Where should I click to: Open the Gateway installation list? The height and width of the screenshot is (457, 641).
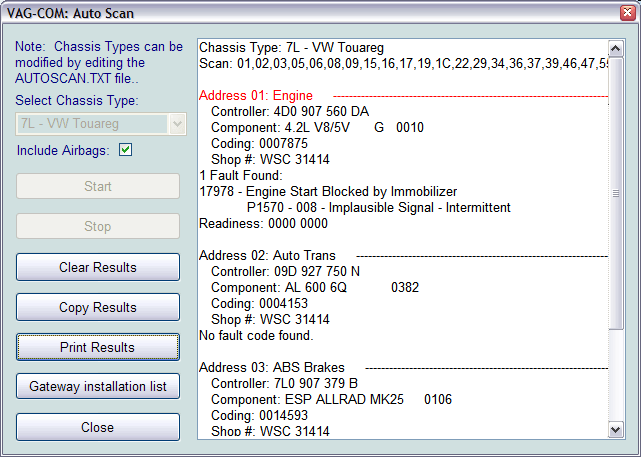98,387
